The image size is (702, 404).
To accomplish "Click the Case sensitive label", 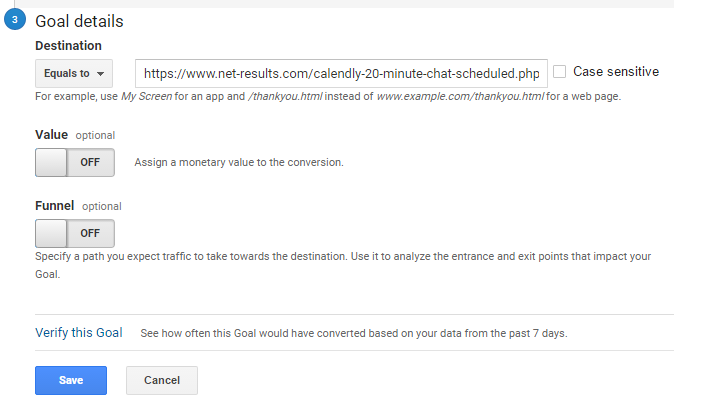I will [x=616, y=72].
